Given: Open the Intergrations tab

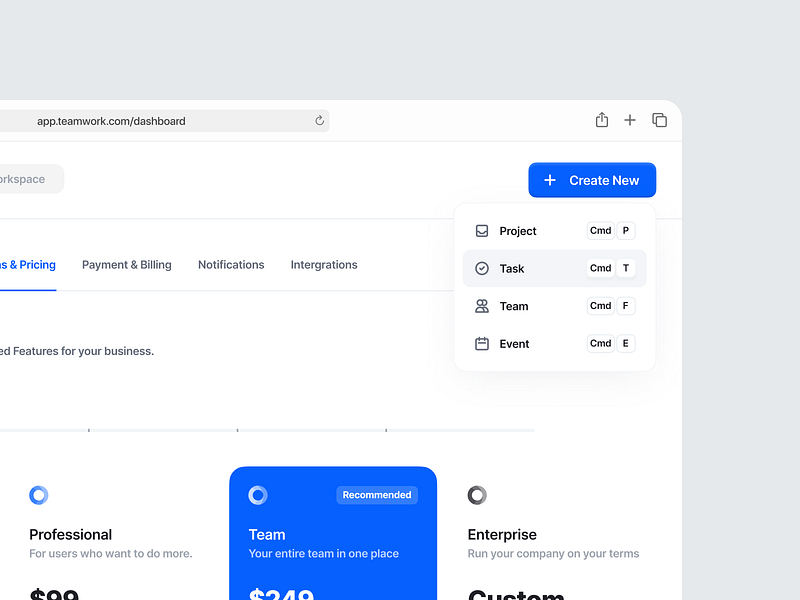Looking at the screenshot, I should coord(324,265).
